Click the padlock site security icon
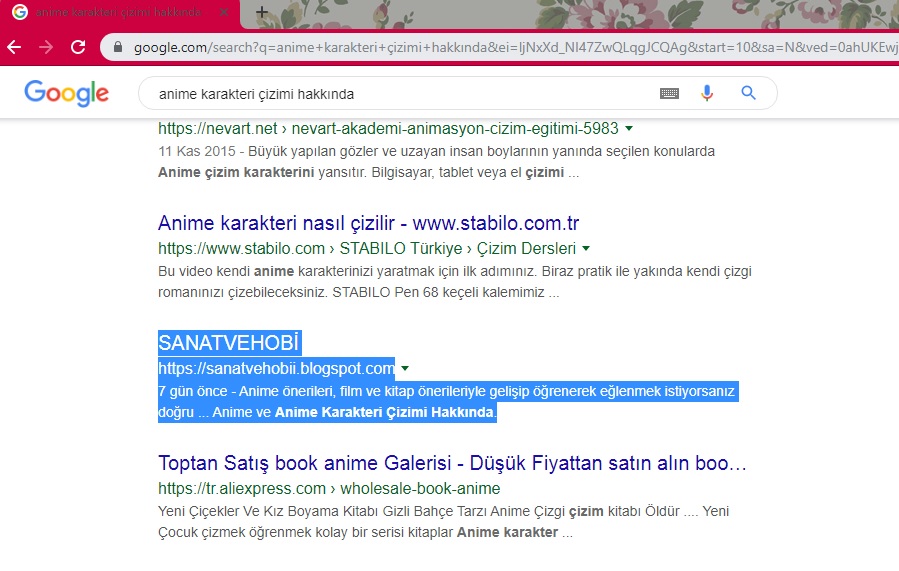This screenshot has width=899, height=571. pyautogui.click(x=118, y=47)
